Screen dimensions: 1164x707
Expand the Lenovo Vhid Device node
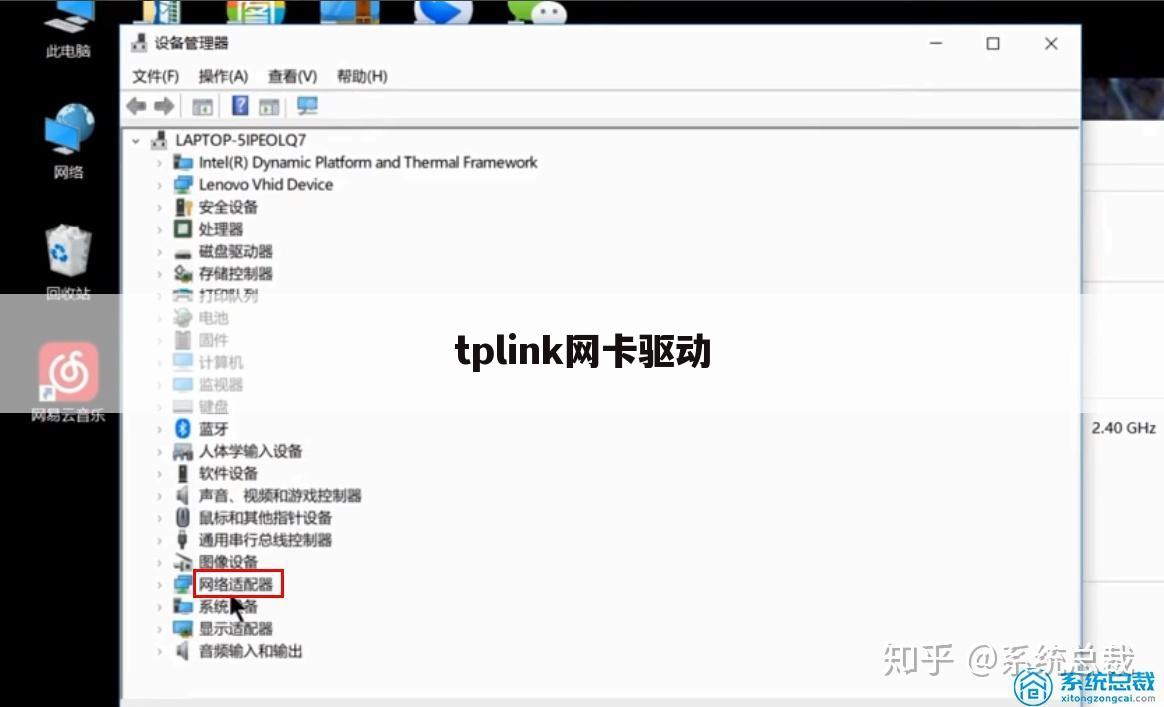point(159,184)
